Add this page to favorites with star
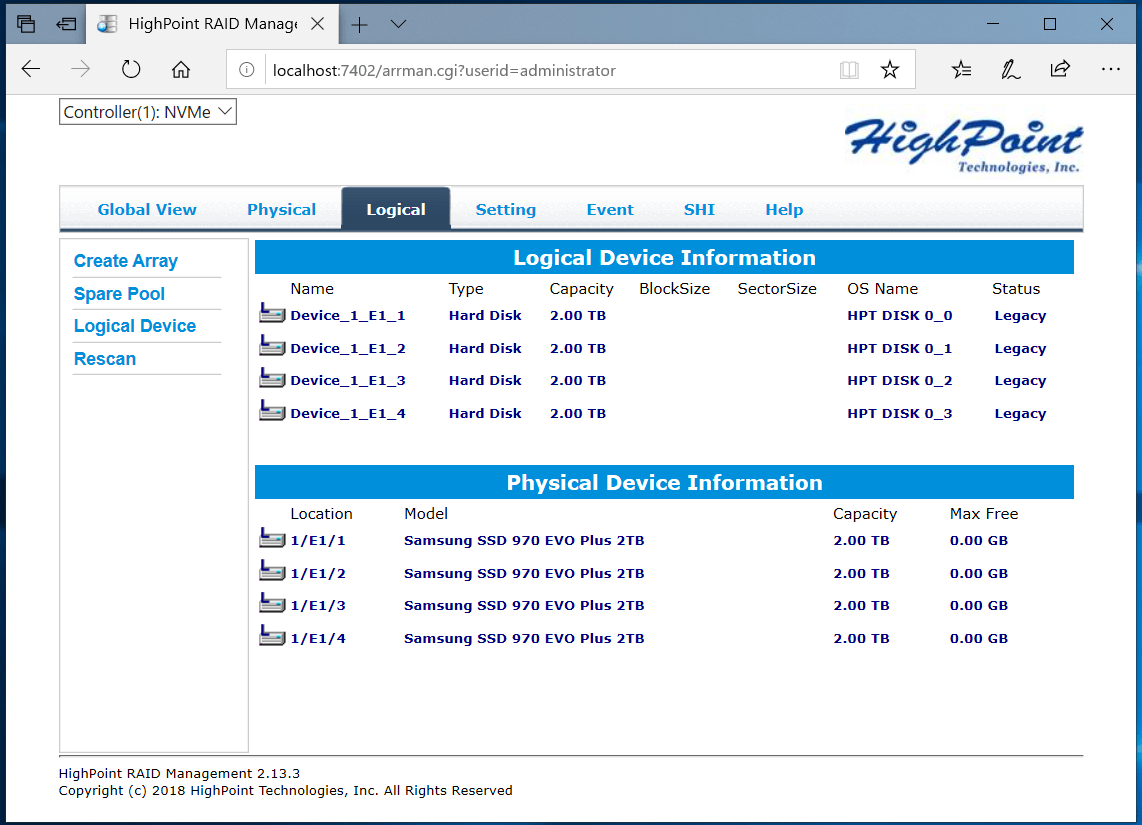The height and width of the screenshot is (825, 1142). 889,70
